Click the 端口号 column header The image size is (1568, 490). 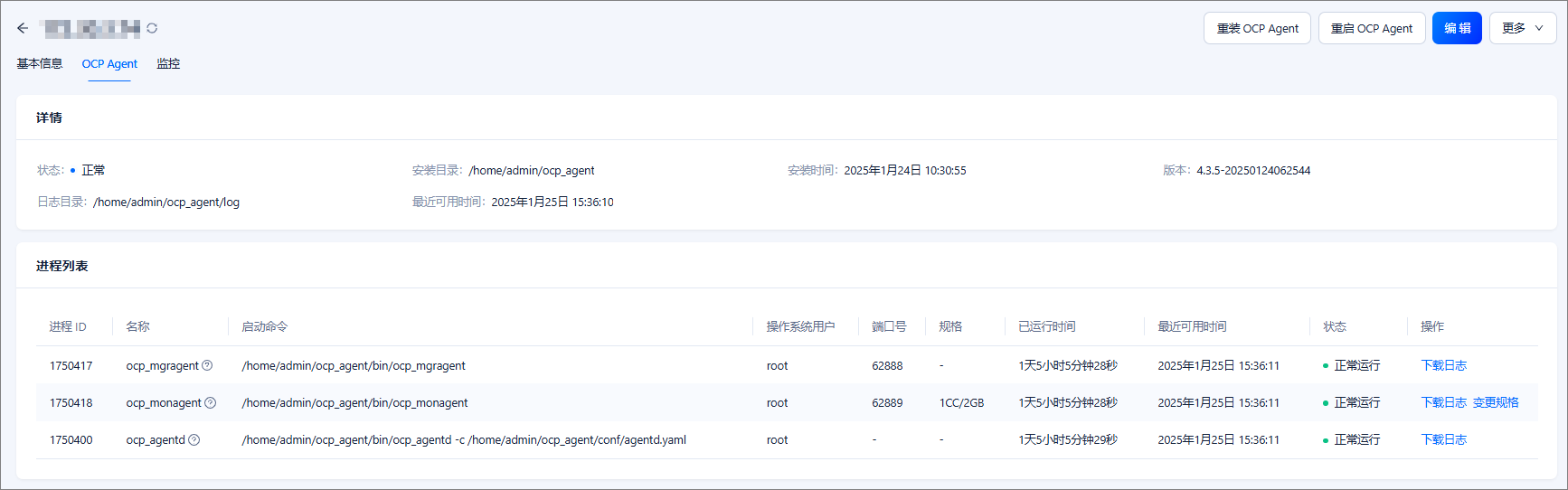pos(889,326)
